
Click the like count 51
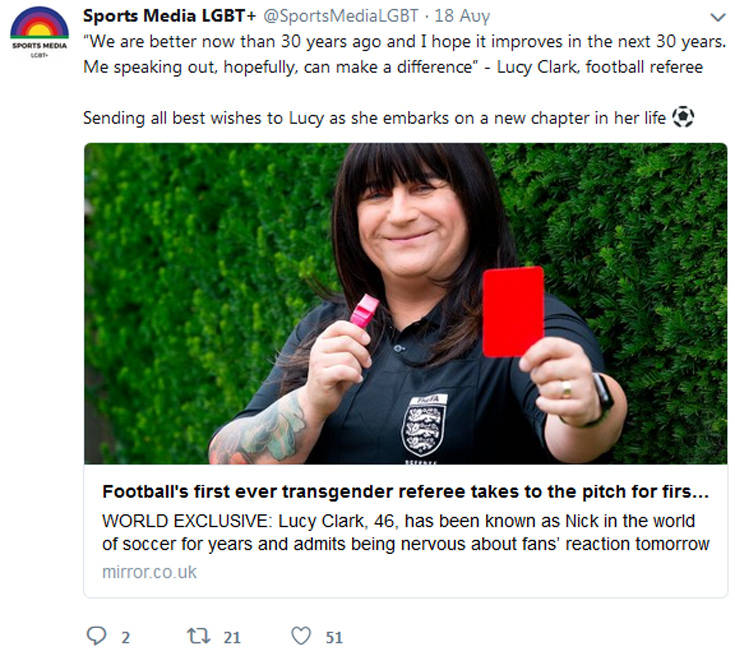pyautogui.click(x=334, y=637)
